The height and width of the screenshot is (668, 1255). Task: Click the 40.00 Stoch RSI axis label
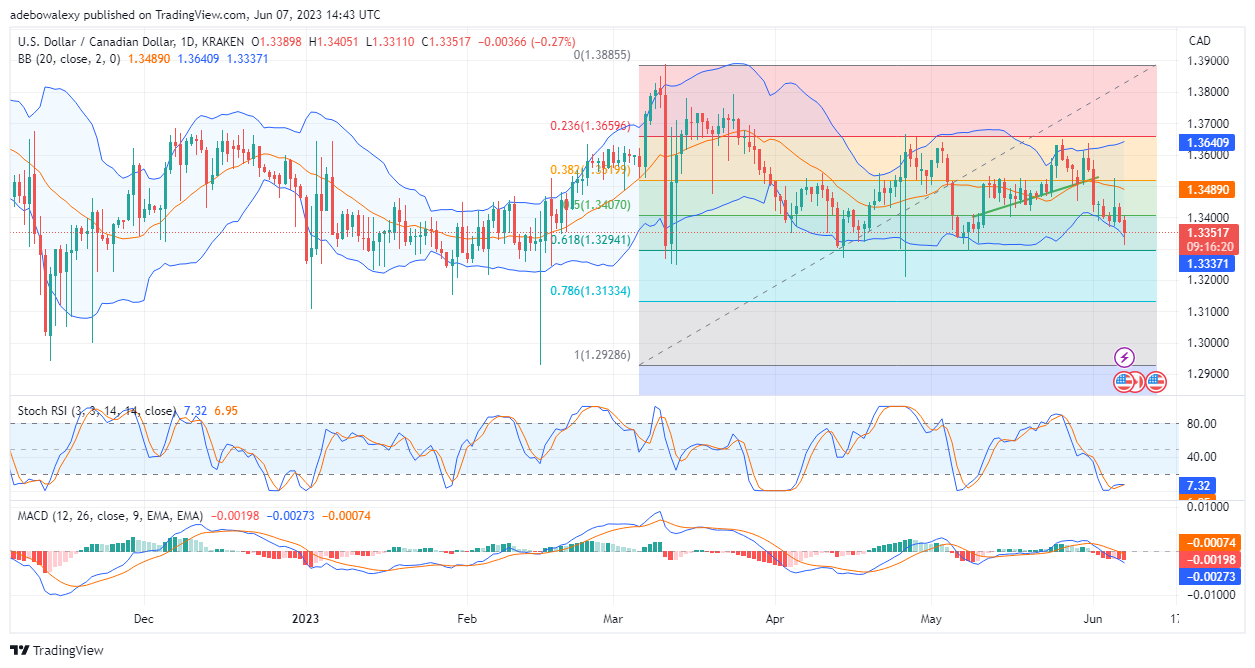[x=1200, y=459]
